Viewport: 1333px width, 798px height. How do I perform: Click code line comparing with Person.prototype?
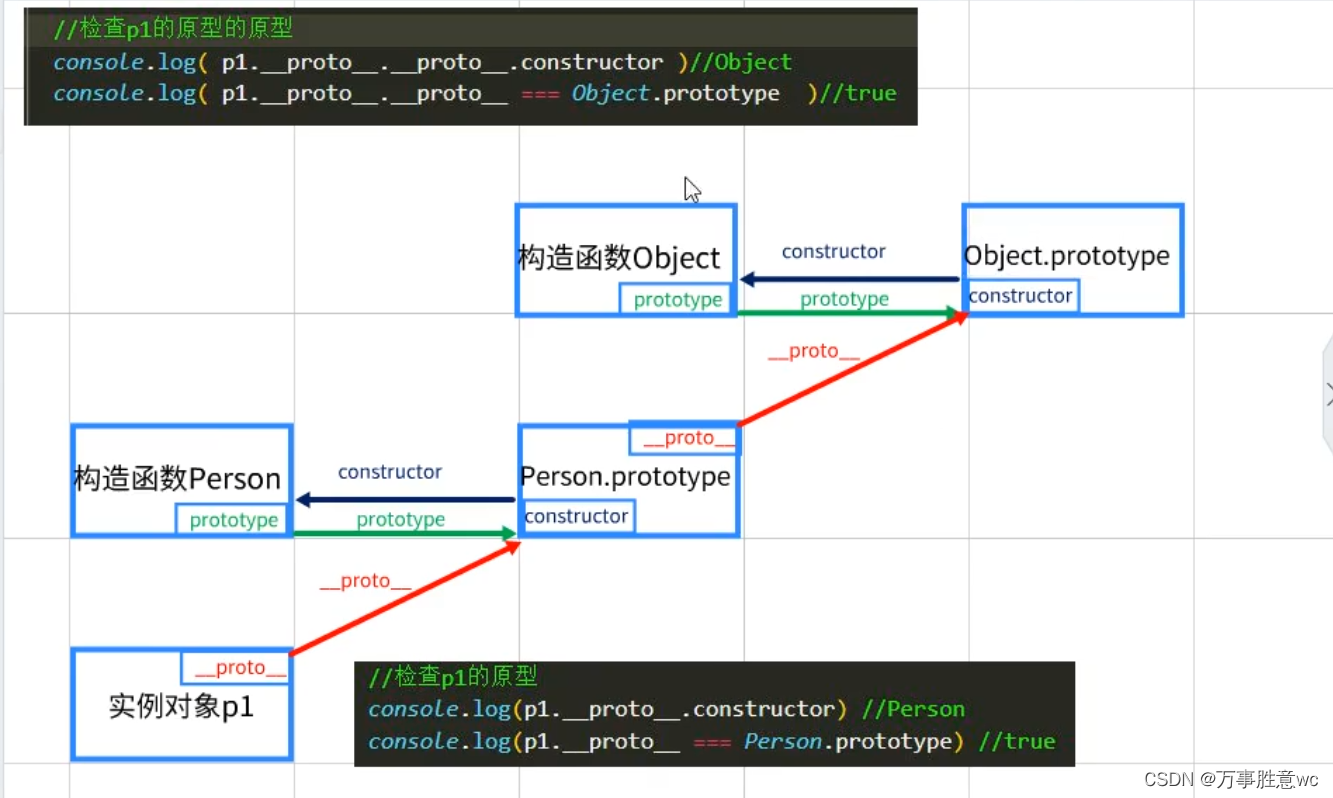(x=711, y=741)
